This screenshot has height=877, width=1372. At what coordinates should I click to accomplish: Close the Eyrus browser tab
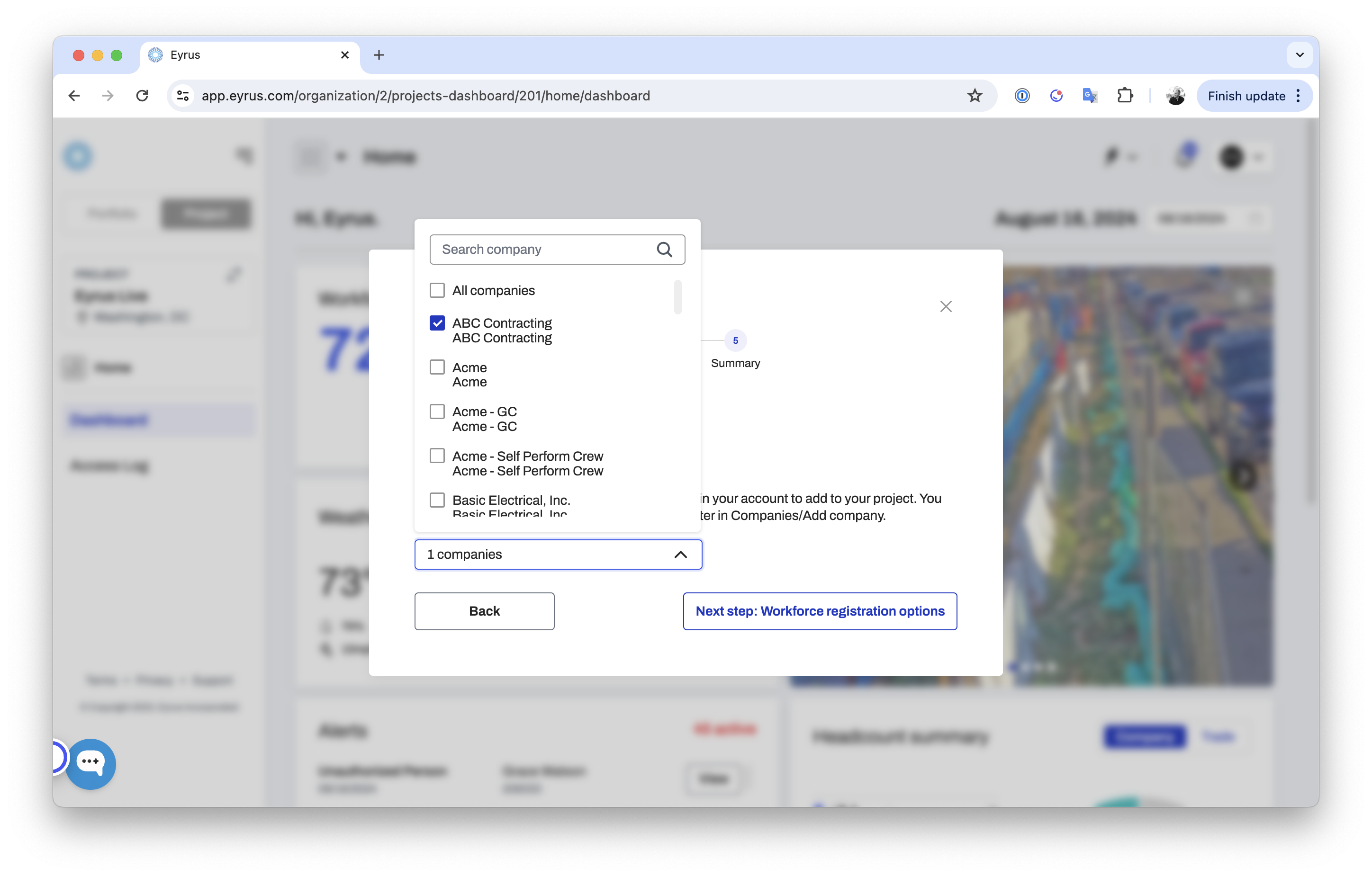(345, 54)
